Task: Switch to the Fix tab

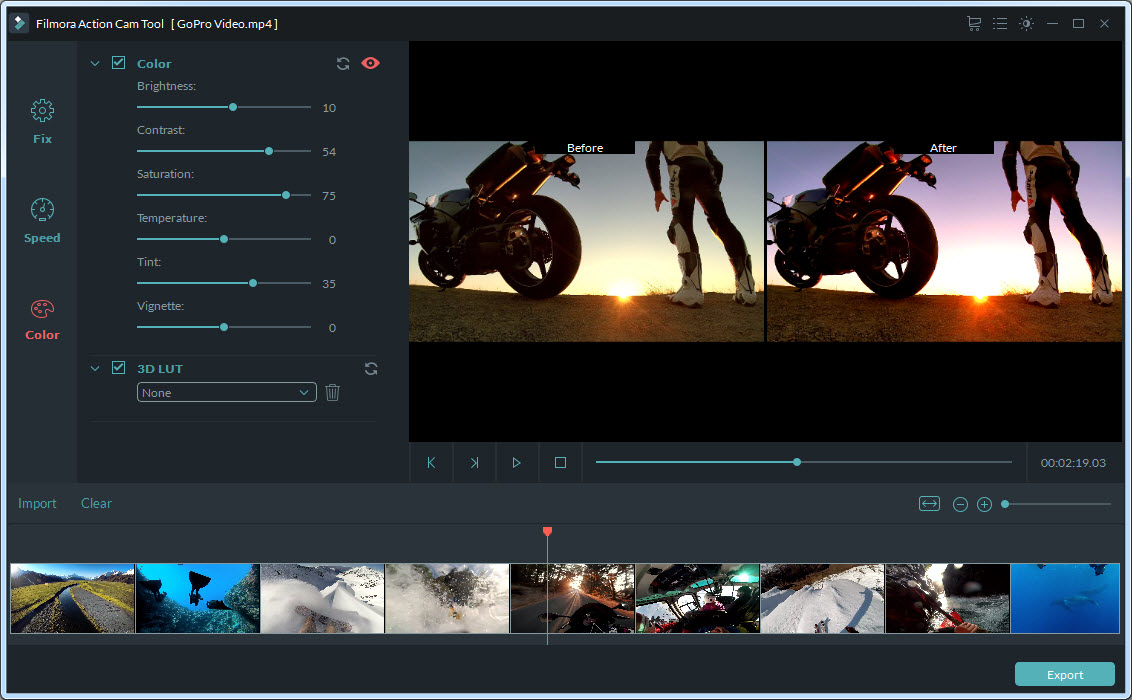Action: 42,122
